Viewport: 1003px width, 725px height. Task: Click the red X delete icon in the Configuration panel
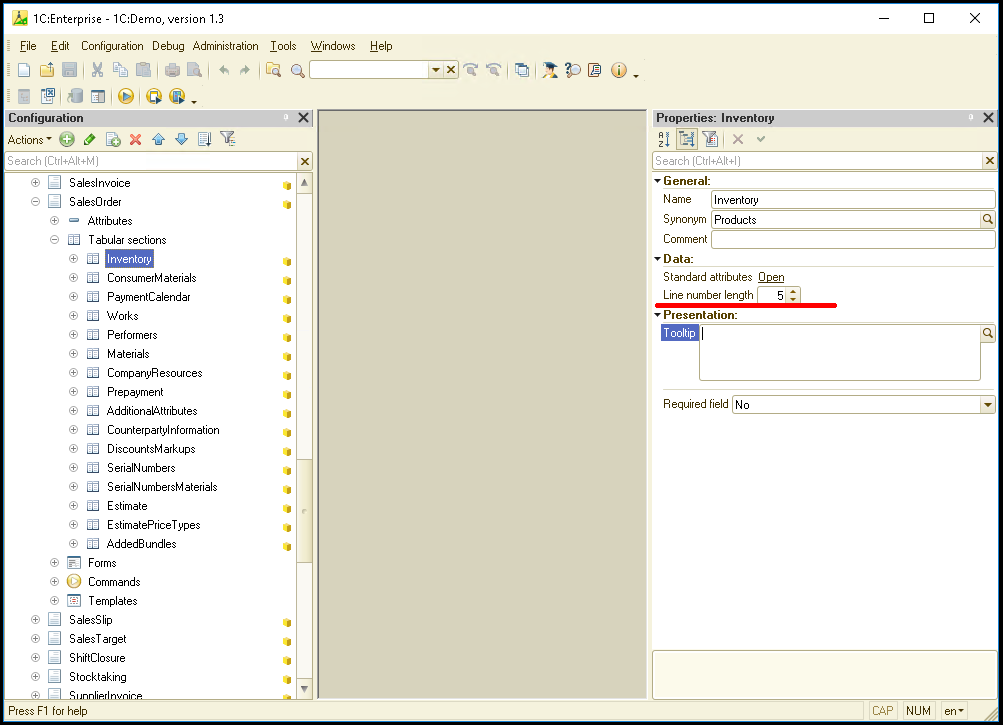[136, 139]
